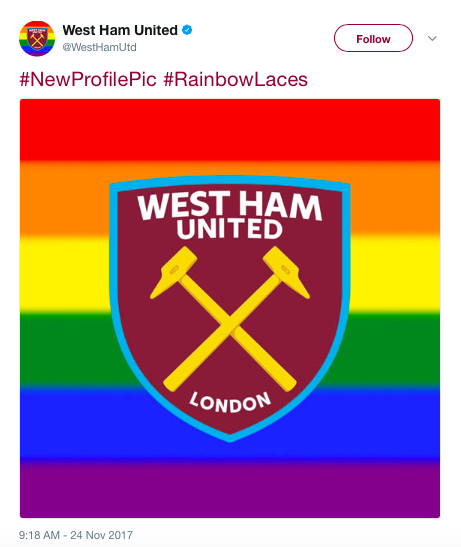Click the crossed hammers in the crest image

click(x=230, y=318)
